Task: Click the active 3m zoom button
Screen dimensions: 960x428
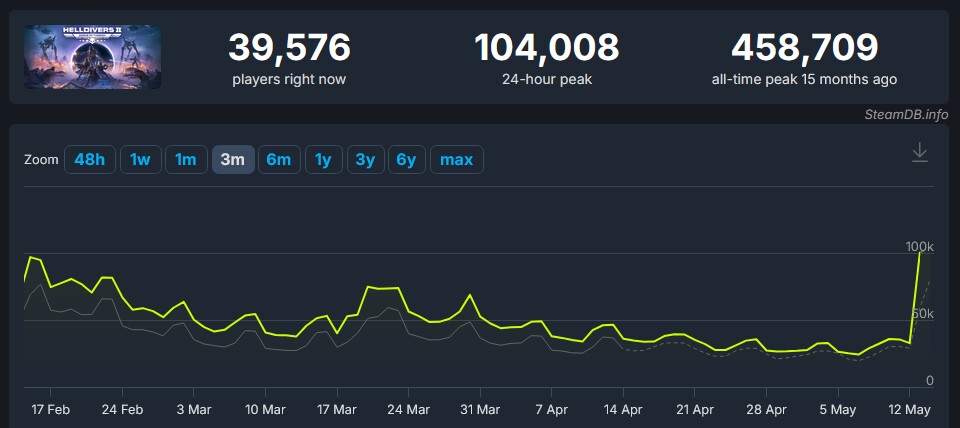Action: coord(232,160)
